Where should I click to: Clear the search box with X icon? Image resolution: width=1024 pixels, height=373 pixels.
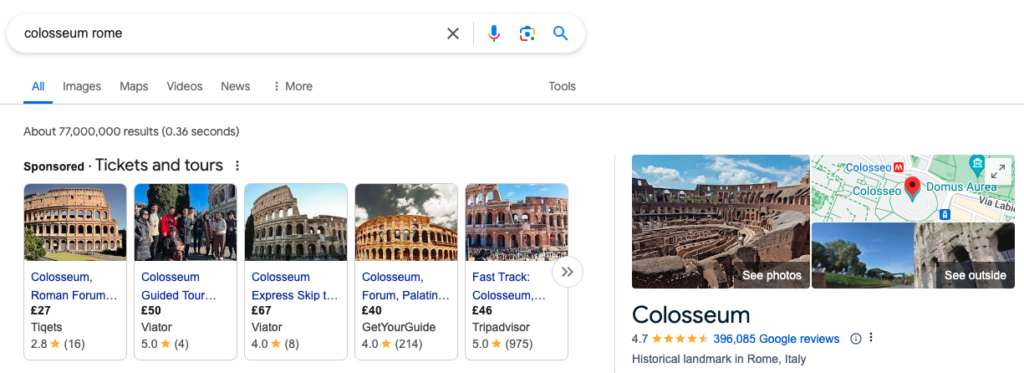pos(453,33)
